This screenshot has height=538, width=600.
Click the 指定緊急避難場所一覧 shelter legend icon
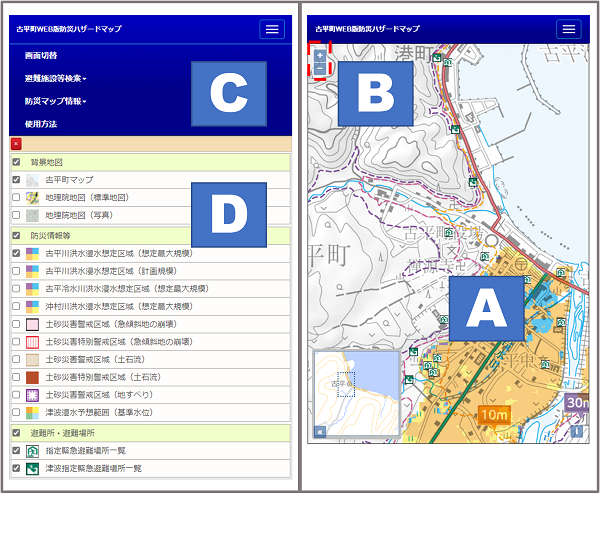pyautogui.click(x=32, y=451)
